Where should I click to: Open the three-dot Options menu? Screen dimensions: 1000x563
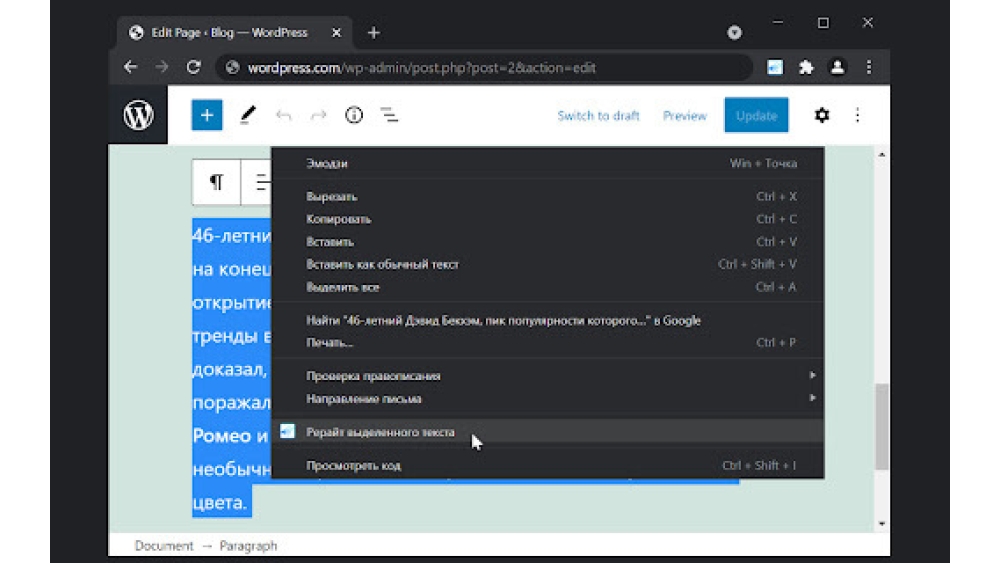(857, 115)
